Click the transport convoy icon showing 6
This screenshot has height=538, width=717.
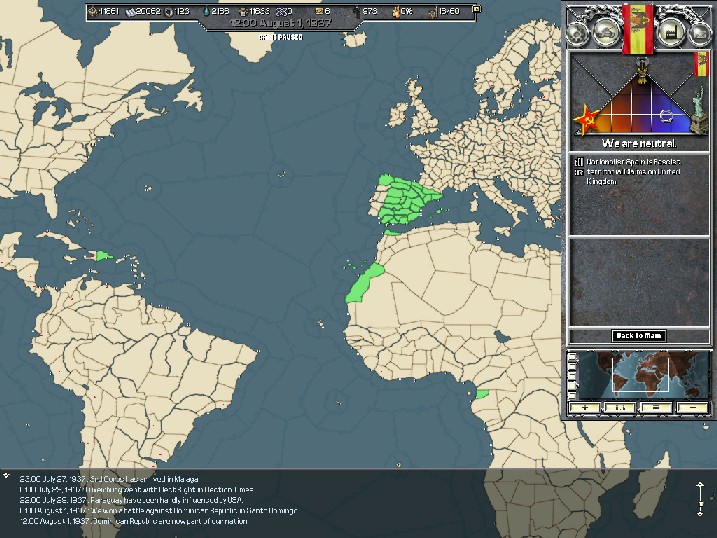(x=320, y=11)
